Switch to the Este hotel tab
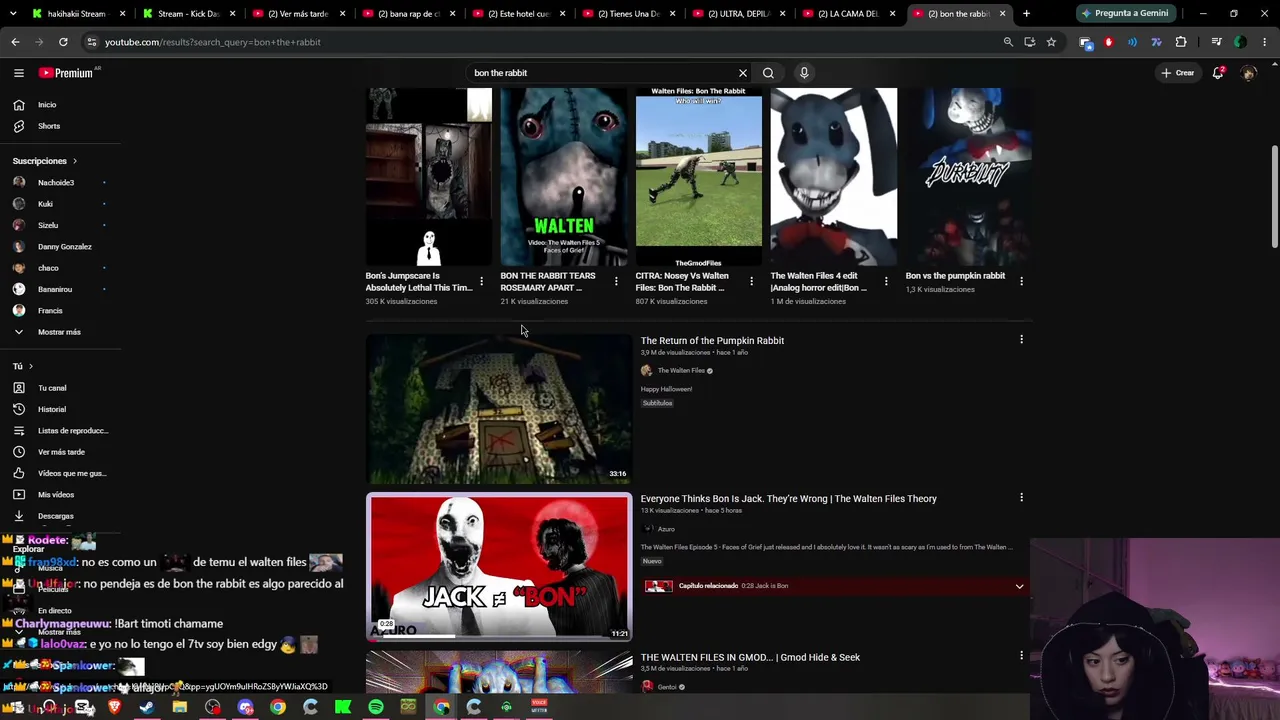 coord(516,14)
